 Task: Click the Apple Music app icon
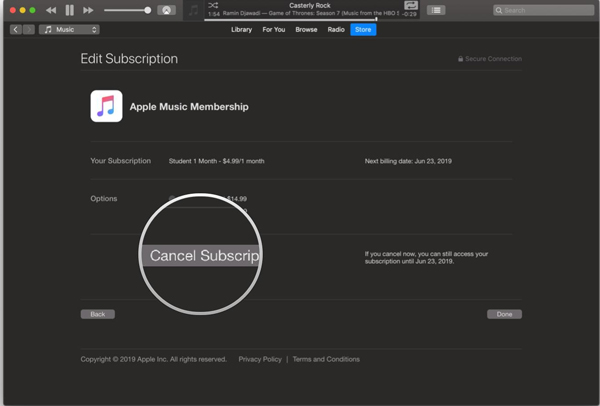[106, 106]
